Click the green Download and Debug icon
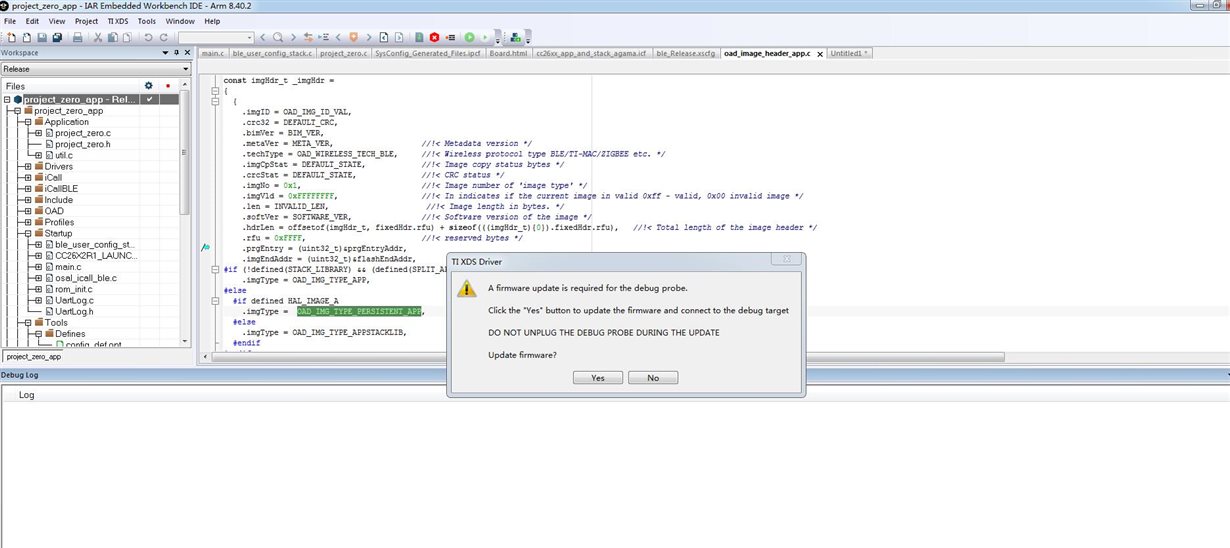The height and width of the screenshot is (548, 1230). coord(469,37)
